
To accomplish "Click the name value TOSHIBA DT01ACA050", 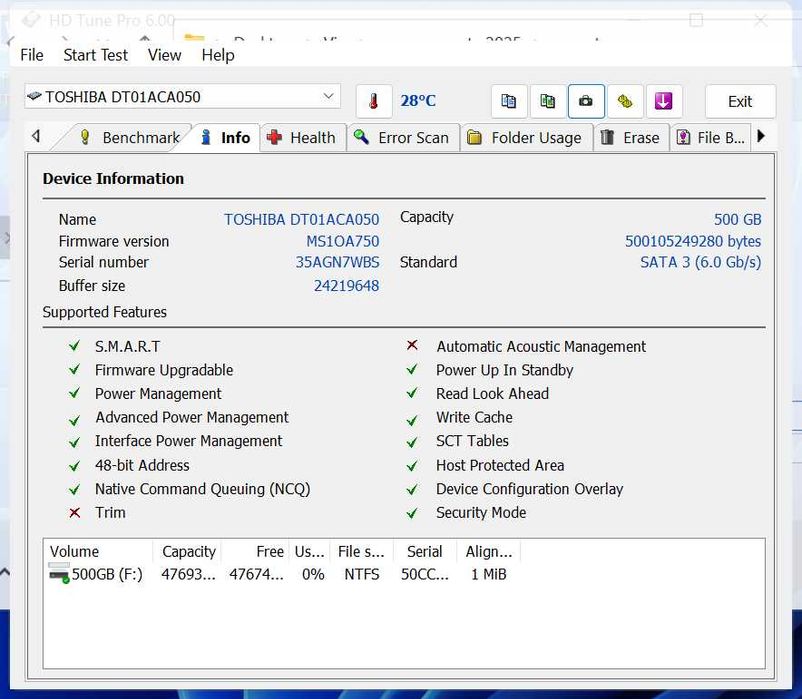I will (x=302, y=219).
